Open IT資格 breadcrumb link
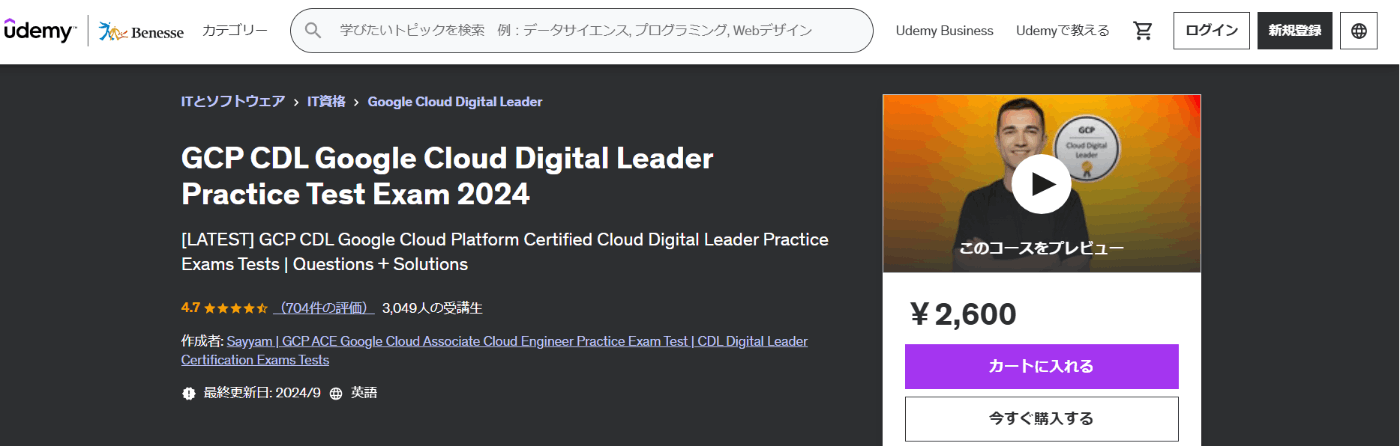This screenshot has height=446, width=1400. (326, 102)
